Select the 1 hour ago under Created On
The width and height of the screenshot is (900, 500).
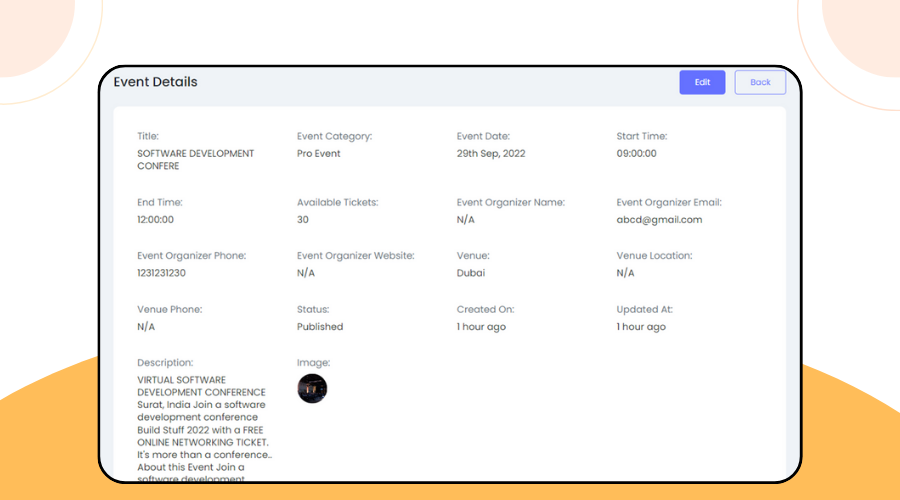click(x=481, y=327)
